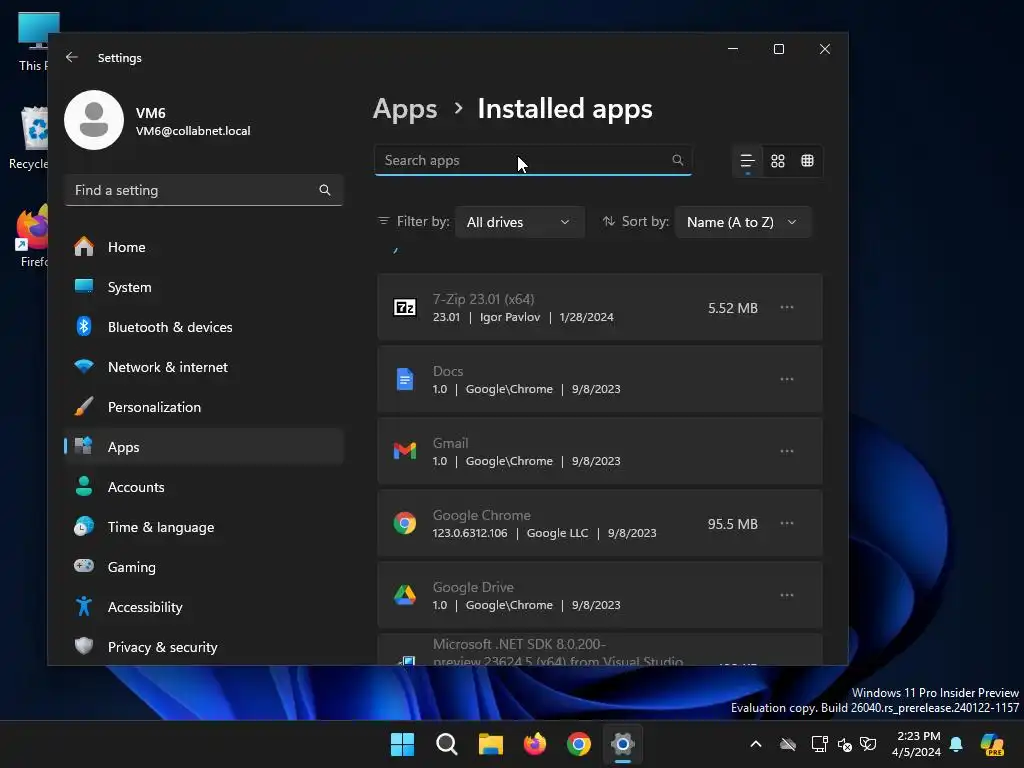Click the Google Drive app name

click(473, 587)
